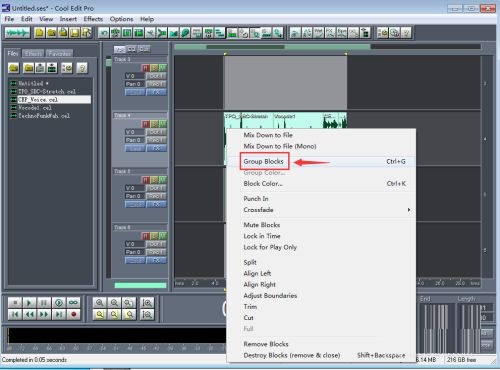This screenshot has width=500, height=370.
Task: Solo Track 4 with the yellow S button
Action: (154, 124)
